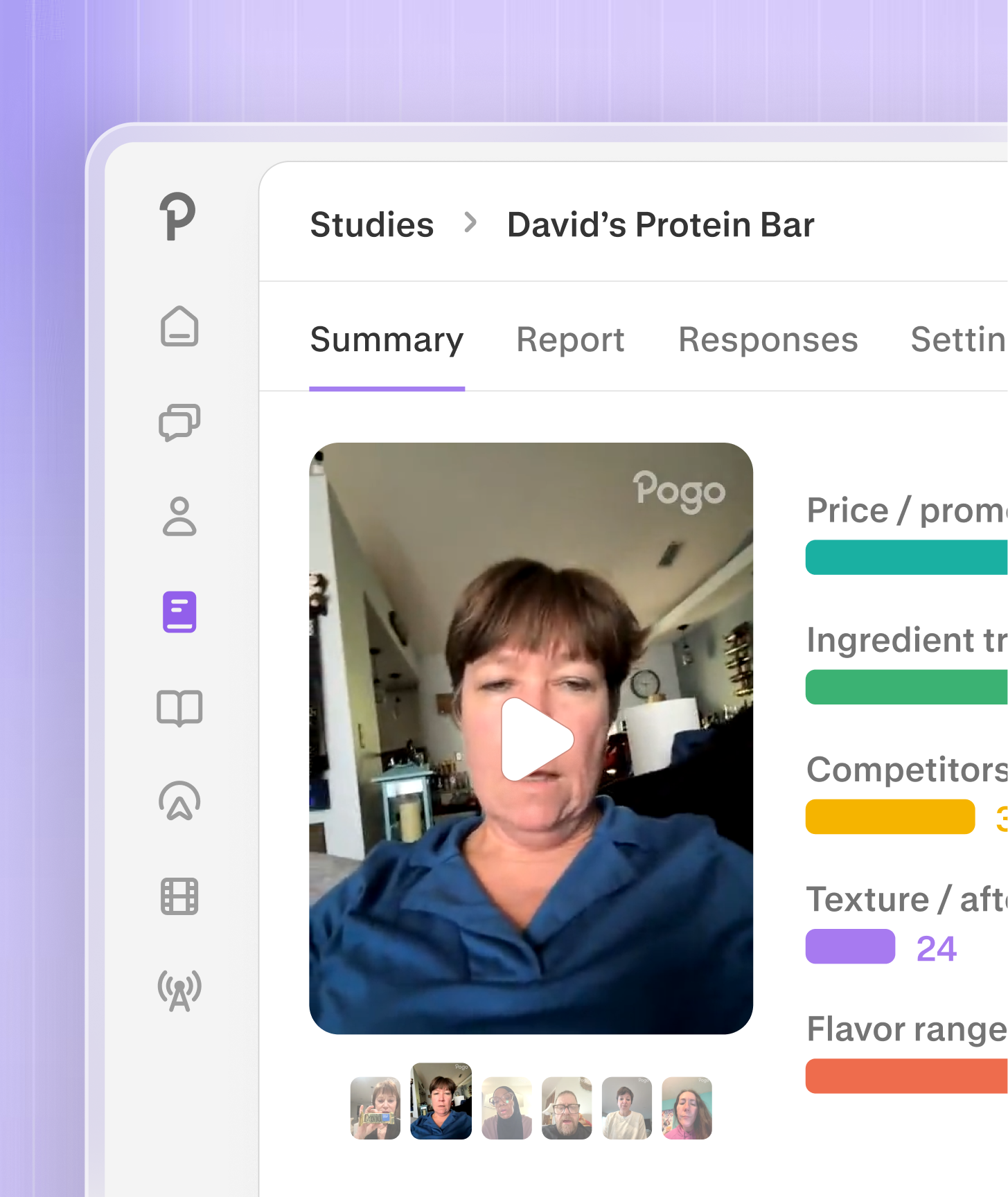Switch to the Summary tab
The width and height of the screenshot is (1008, 1197).
click(x=387, y=339)
